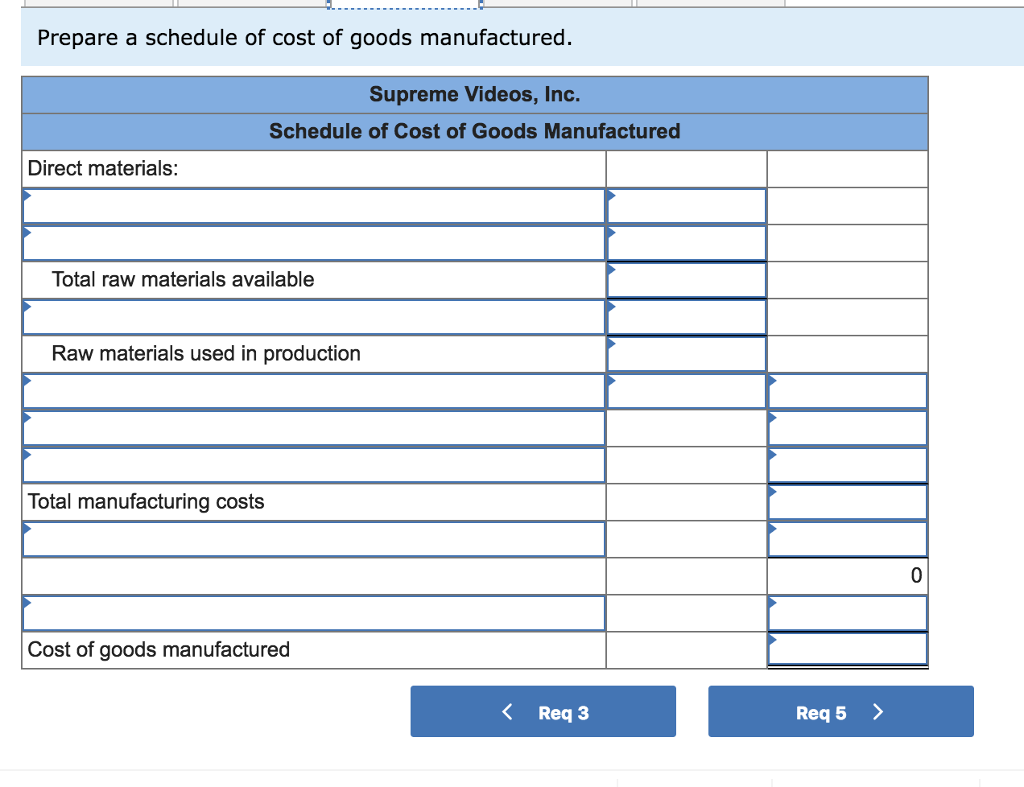The image size is (1024, 787).
Task: Open first label dropdown under Direct materials
Action: tap(313, 206)
